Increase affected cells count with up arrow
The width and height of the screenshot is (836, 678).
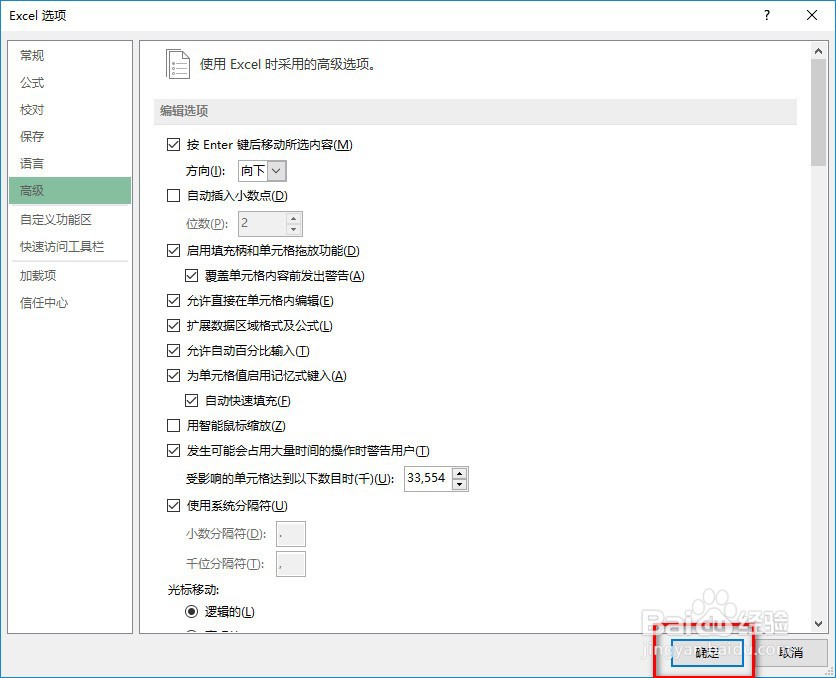coord(460,473)
